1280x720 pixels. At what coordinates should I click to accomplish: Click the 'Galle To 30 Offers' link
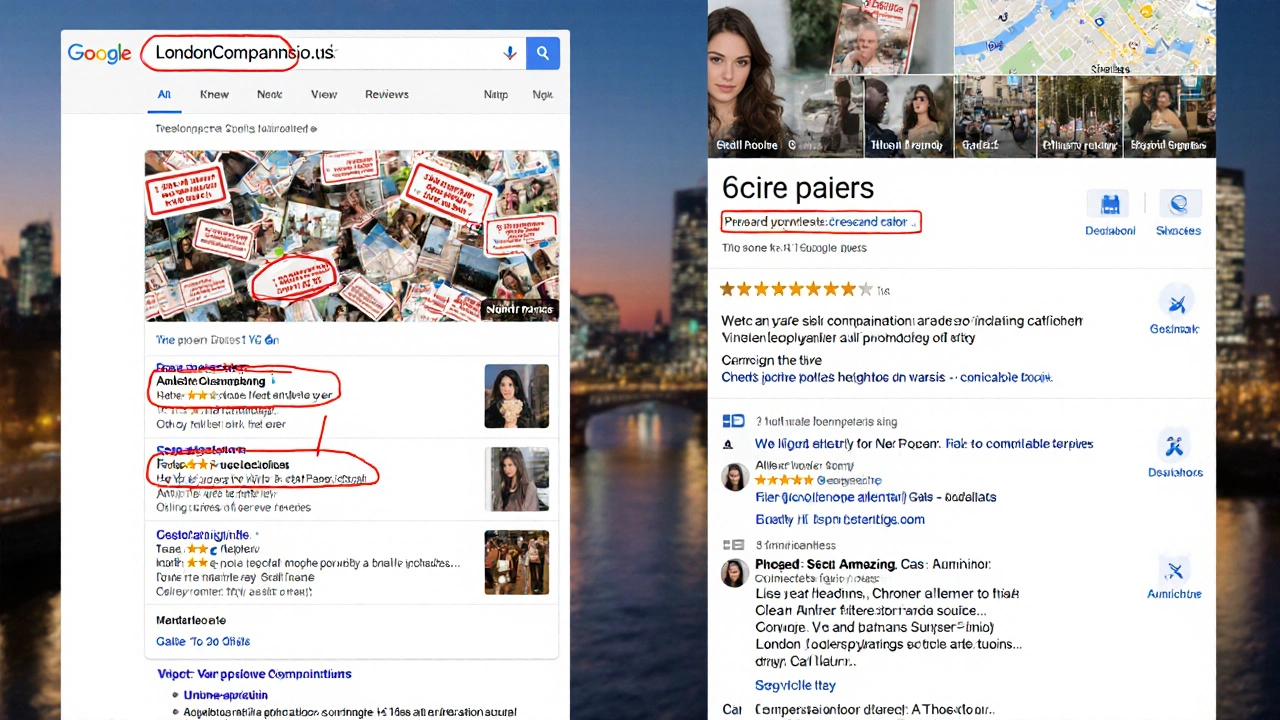pyautogui.click(x=202, y=641)
